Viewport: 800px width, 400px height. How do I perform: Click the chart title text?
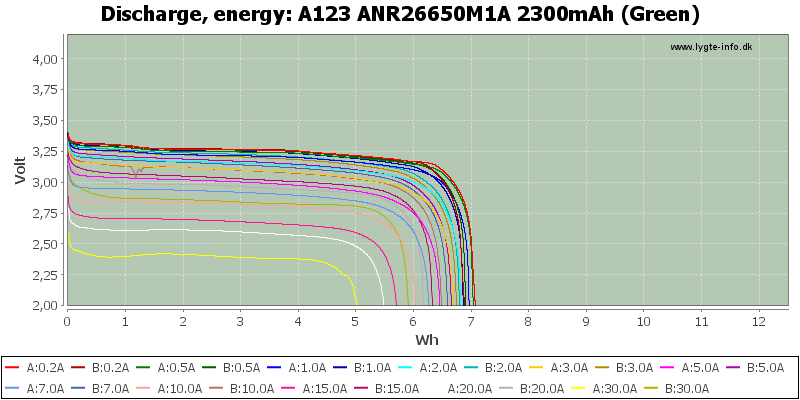(400, 14)
